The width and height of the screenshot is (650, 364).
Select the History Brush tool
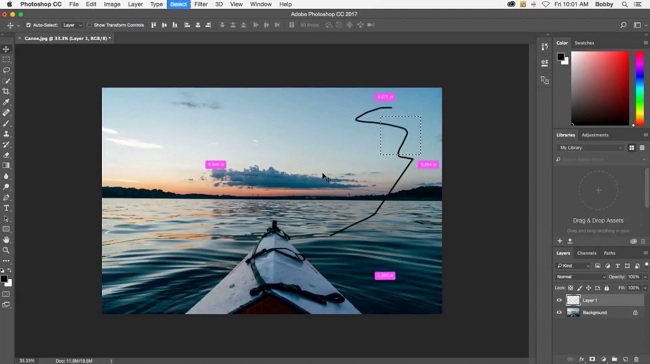pyautogui.click(x=6, y=145)
